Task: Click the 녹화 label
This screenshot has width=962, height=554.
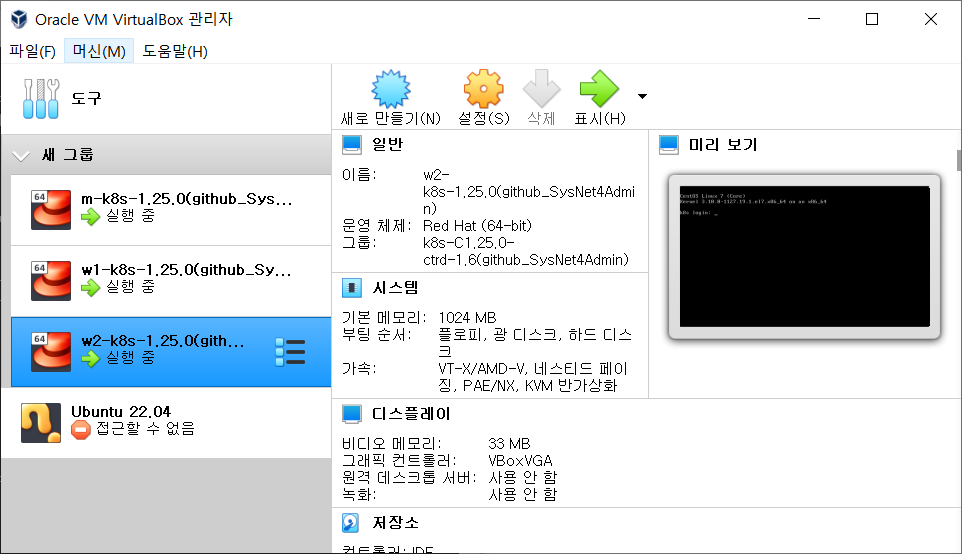Action: coord(359,494)
